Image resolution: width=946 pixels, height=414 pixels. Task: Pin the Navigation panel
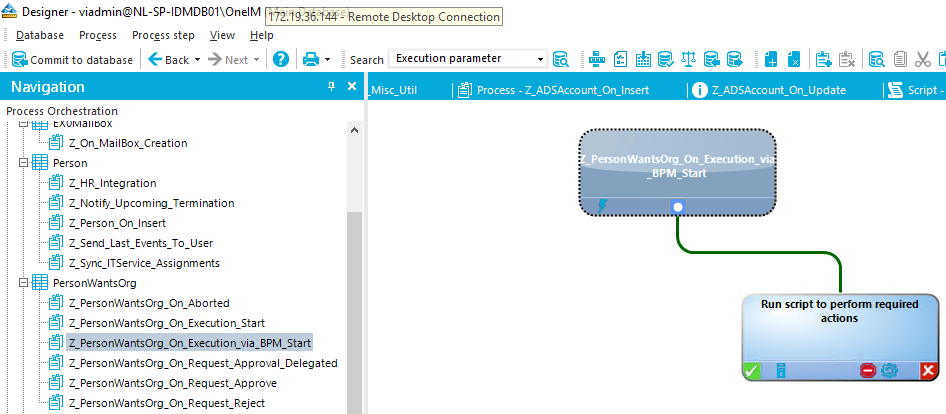tap(331, 86)
